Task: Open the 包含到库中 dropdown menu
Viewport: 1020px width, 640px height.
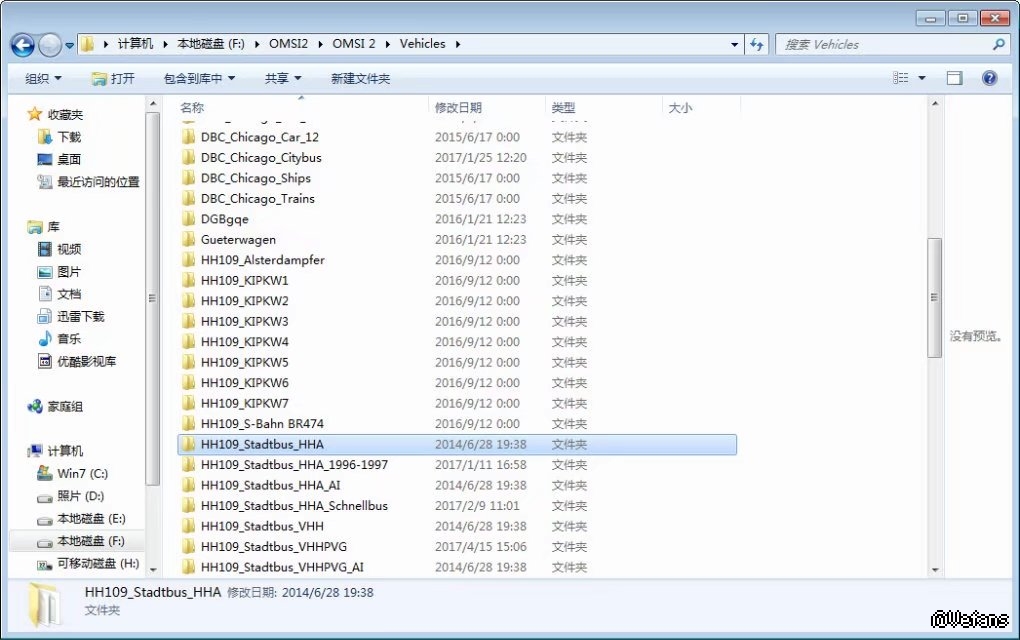Action: click(x=199, y=79)
